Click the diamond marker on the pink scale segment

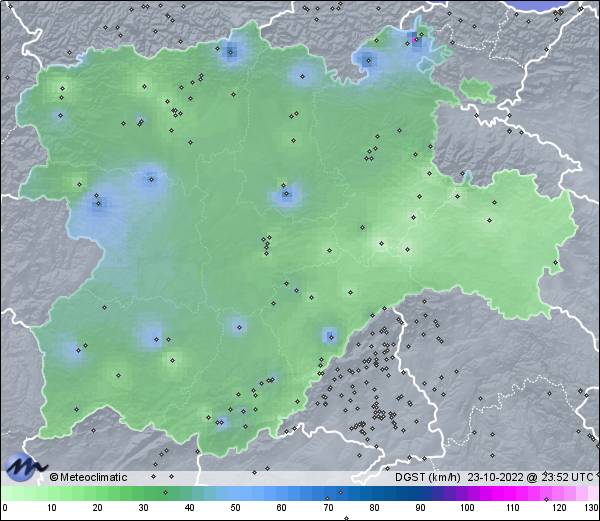point(546,499)
